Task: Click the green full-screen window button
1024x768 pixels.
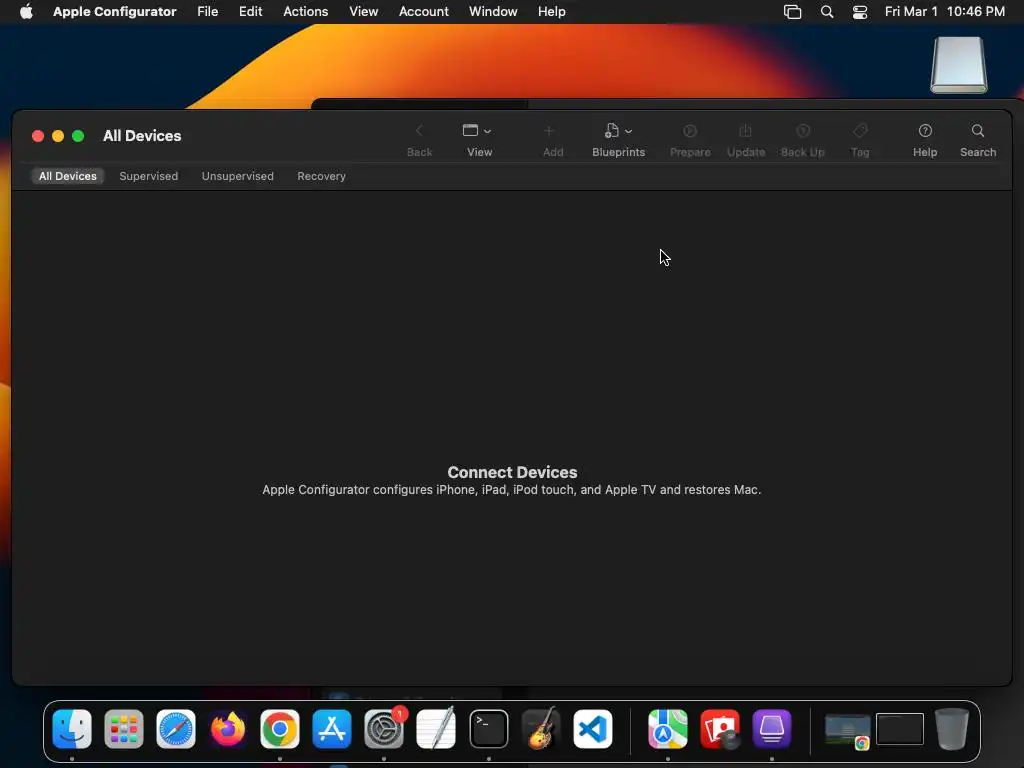Action: 78,136
